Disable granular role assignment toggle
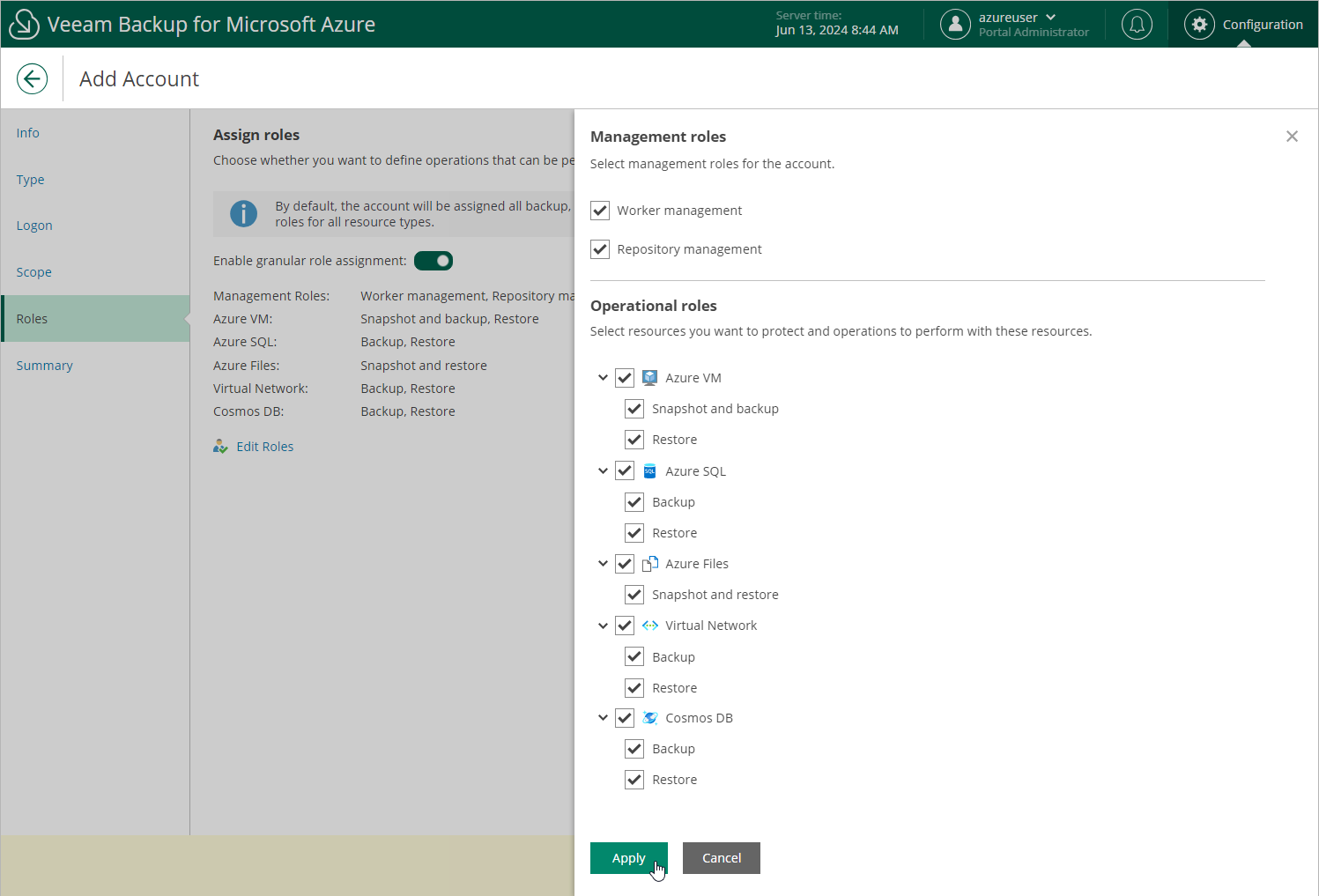1319x896 pixels. (433, 261)
